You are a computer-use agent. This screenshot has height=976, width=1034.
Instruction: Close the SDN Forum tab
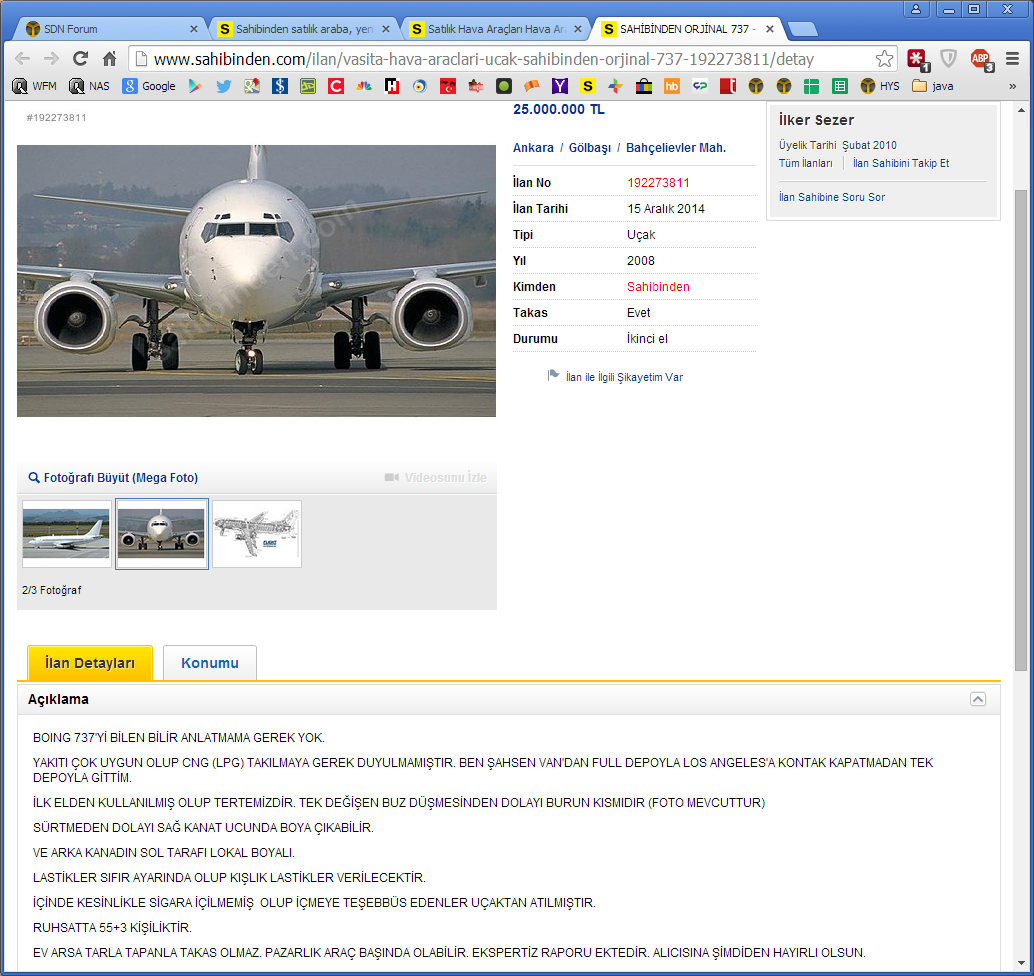(x=193, y=29)
